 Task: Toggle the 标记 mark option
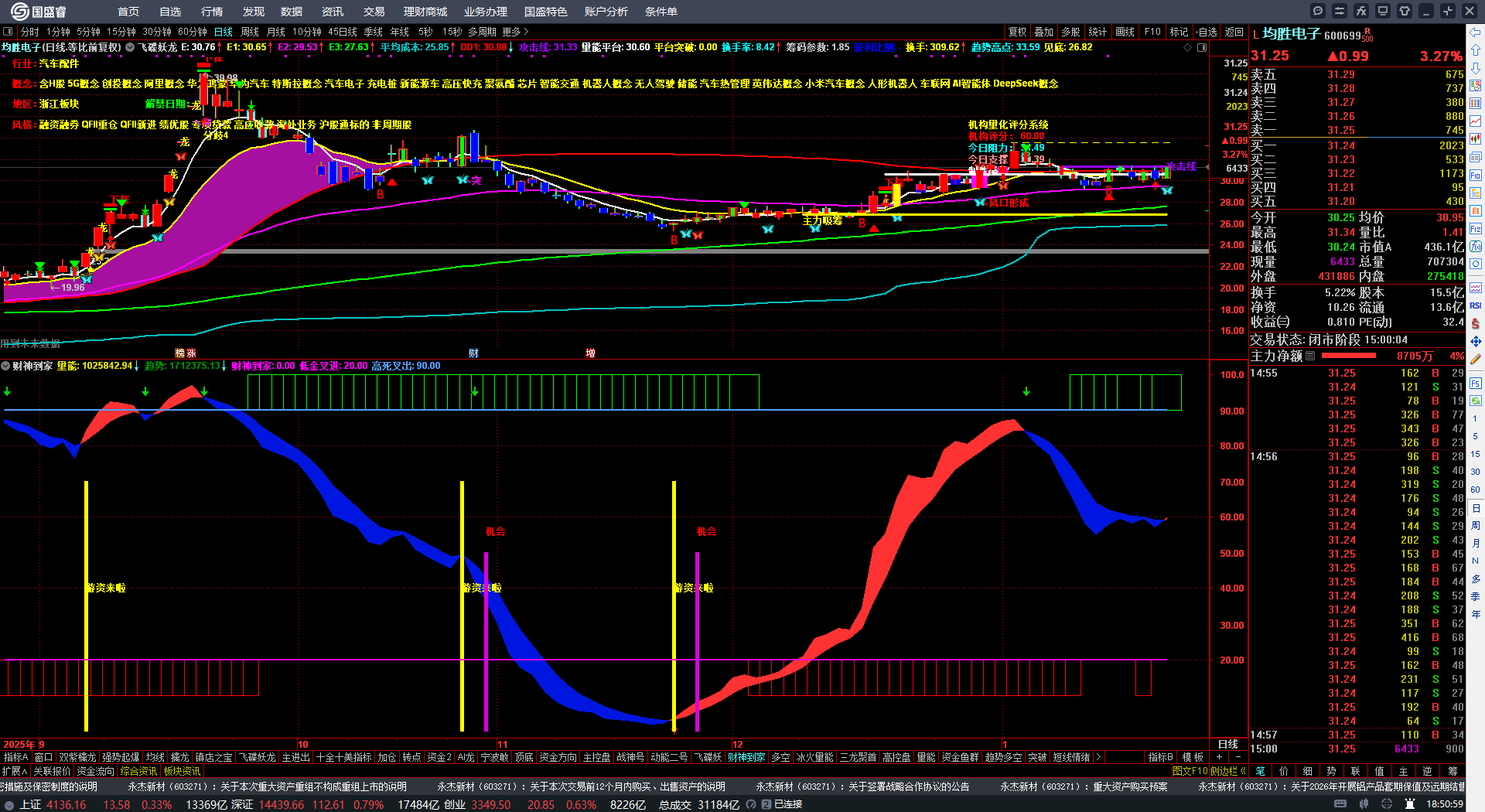point(1179,32)
